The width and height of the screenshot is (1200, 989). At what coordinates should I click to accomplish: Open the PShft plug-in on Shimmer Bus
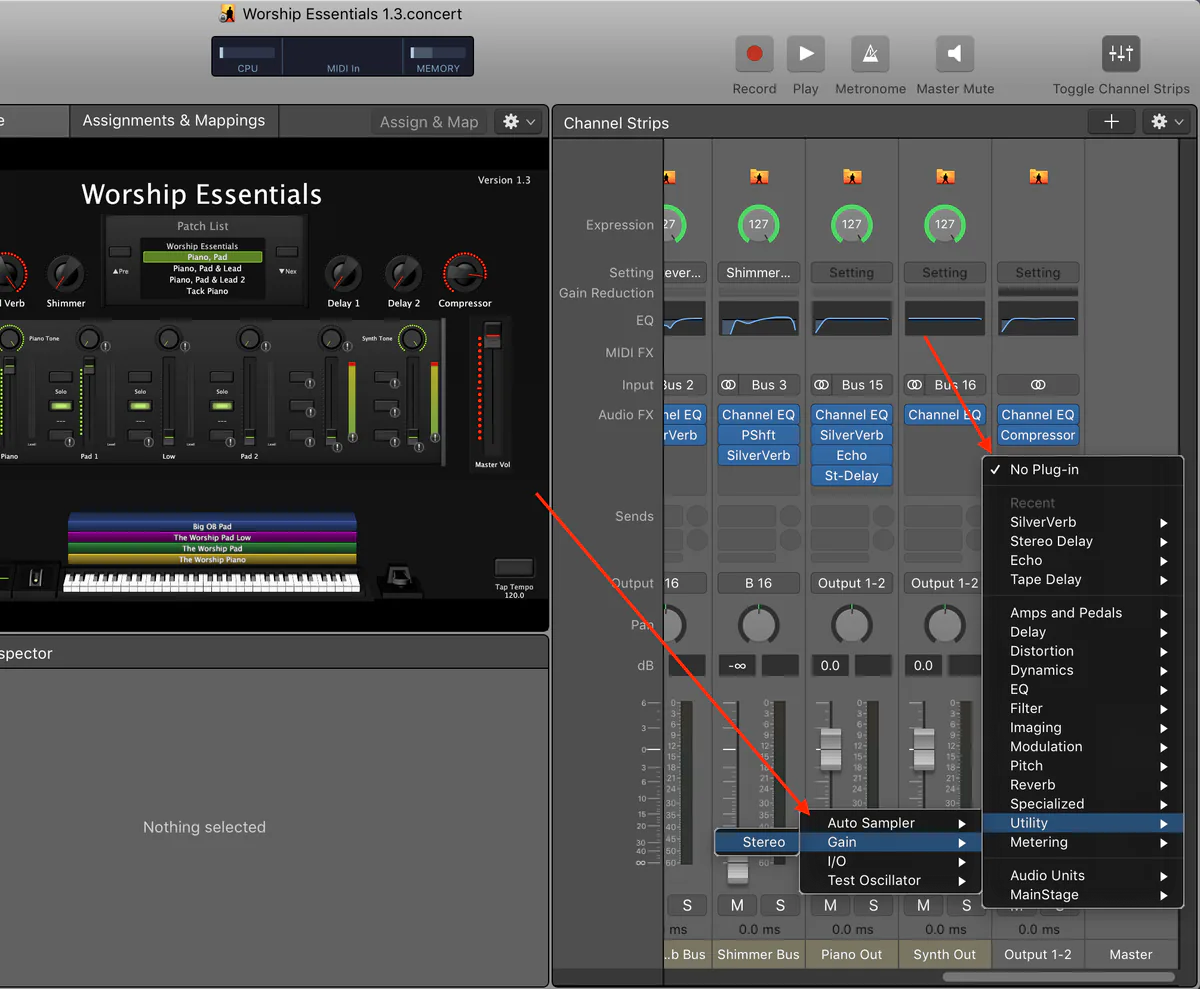(x=758, y=435)
